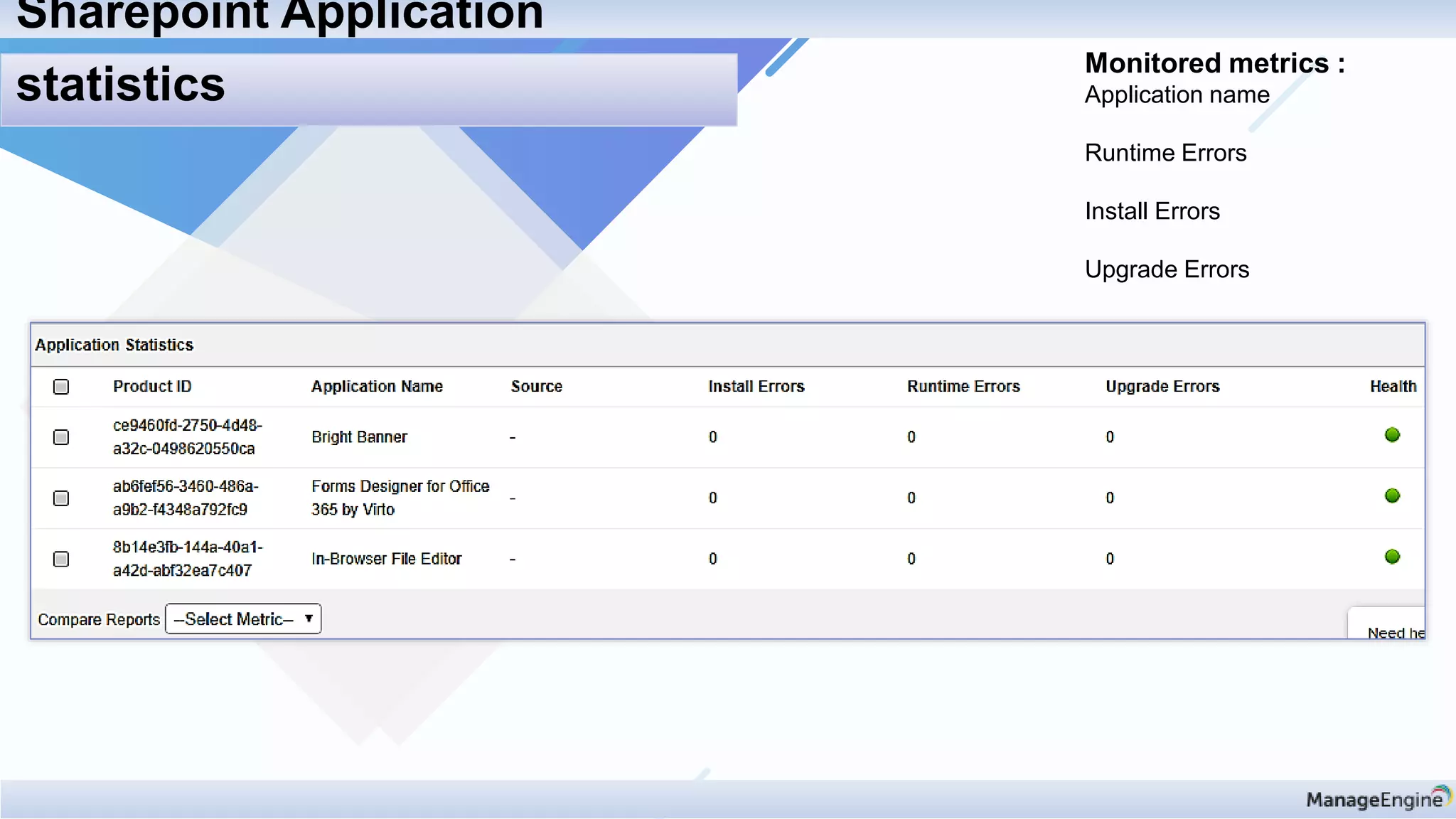Click the Application Statistics panel title
Screen dimensions: 1456x819
[114, 346]
